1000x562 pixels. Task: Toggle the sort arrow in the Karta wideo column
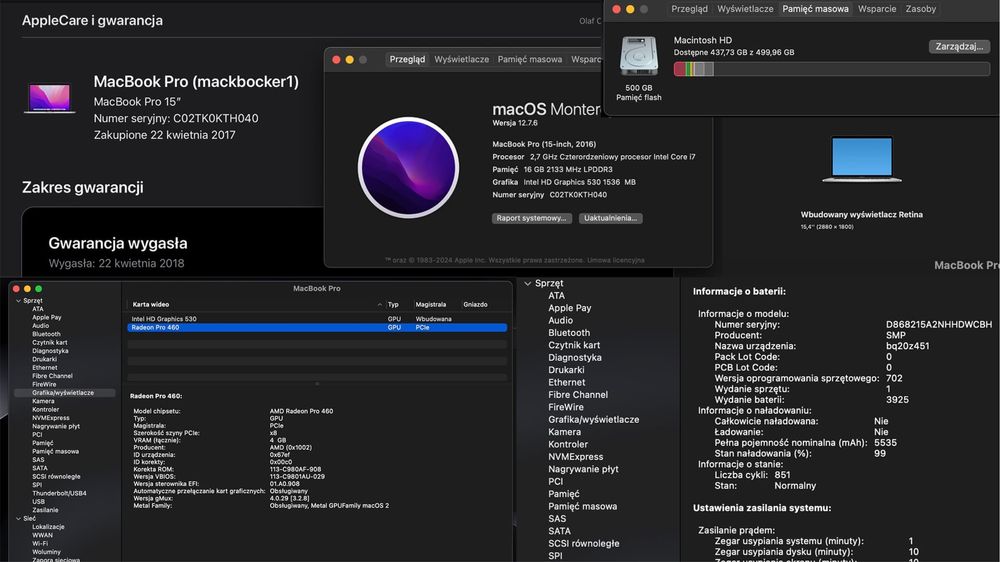[x=379, y=305]
